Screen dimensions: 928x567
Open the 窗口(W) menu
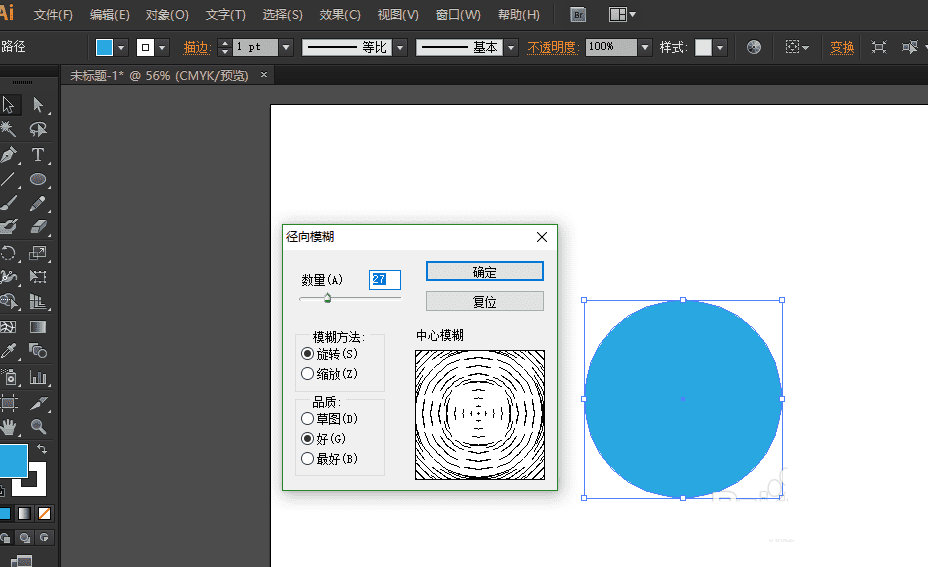click(458, 15)
